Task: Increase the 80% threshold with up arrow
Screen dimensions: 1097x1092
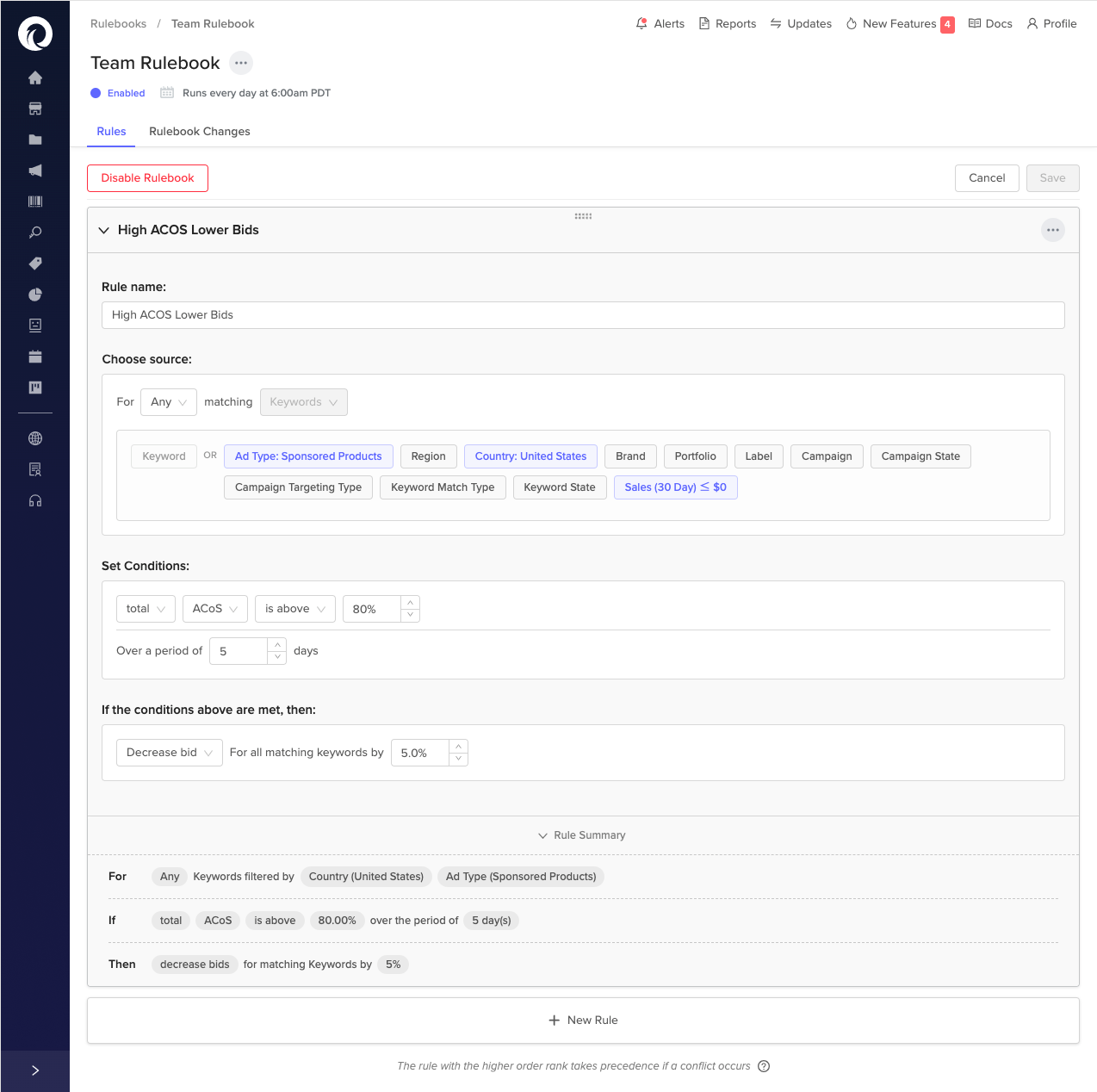Action: pyautogui.click(x=411, y=603)
